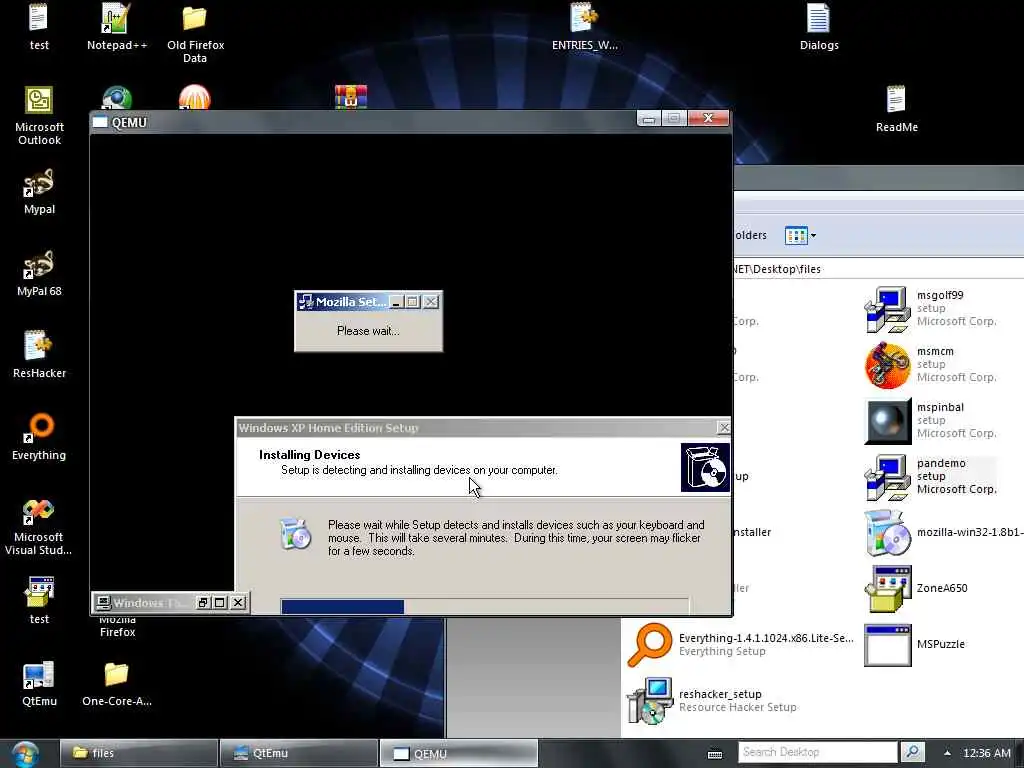Select the MSPuzzle file

[x=914, y=645]
